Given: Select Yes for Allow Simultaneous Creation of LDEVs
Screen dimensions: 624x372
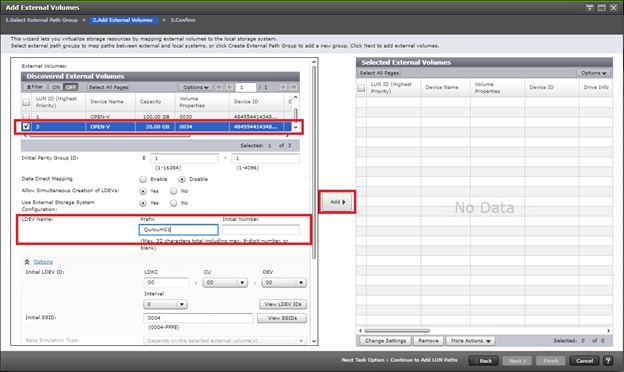Looking at the screenshot, I should [x=143, y=191].
